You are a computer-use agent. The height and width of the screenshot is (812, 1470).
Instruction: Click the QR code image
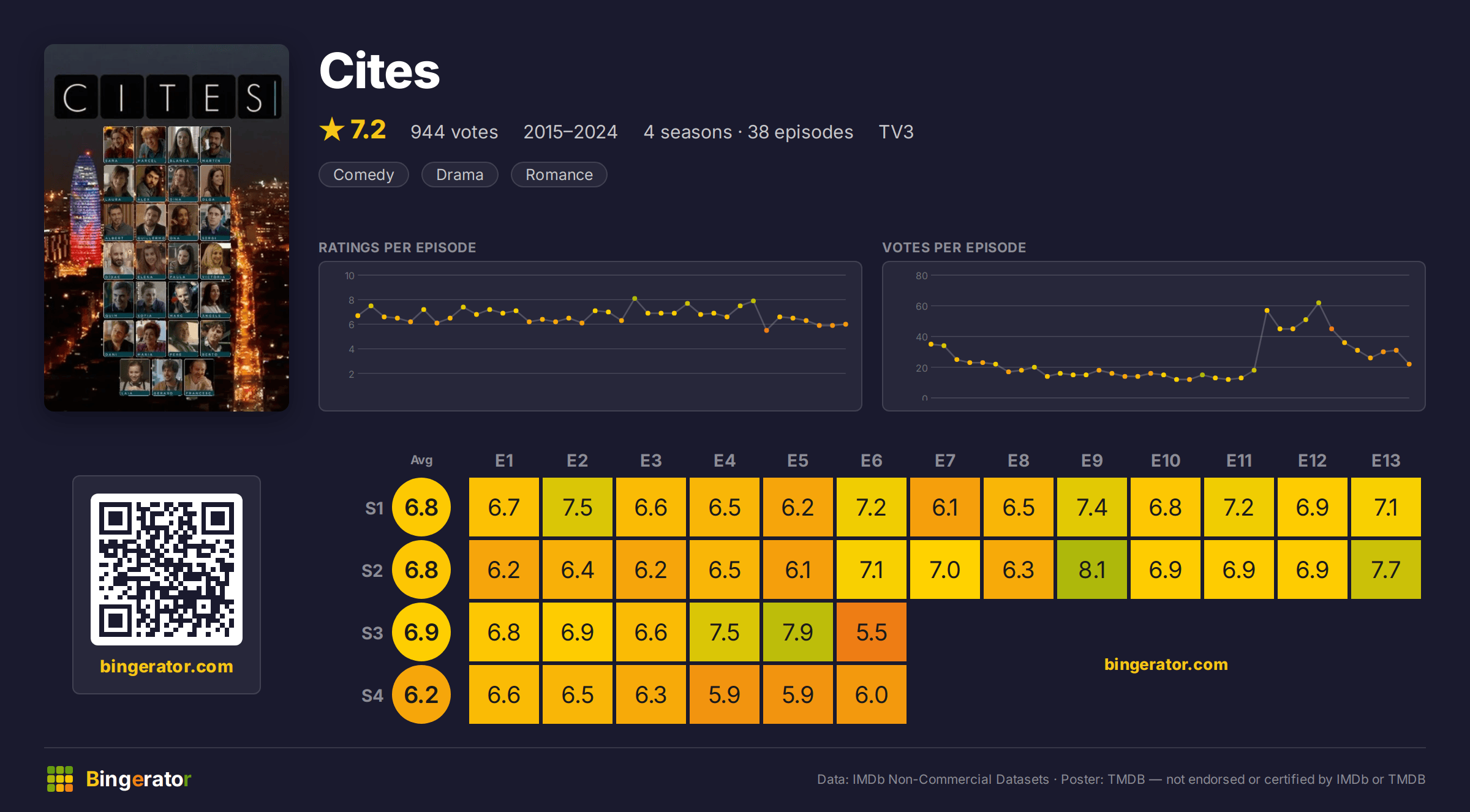click(x=167, y=569)
